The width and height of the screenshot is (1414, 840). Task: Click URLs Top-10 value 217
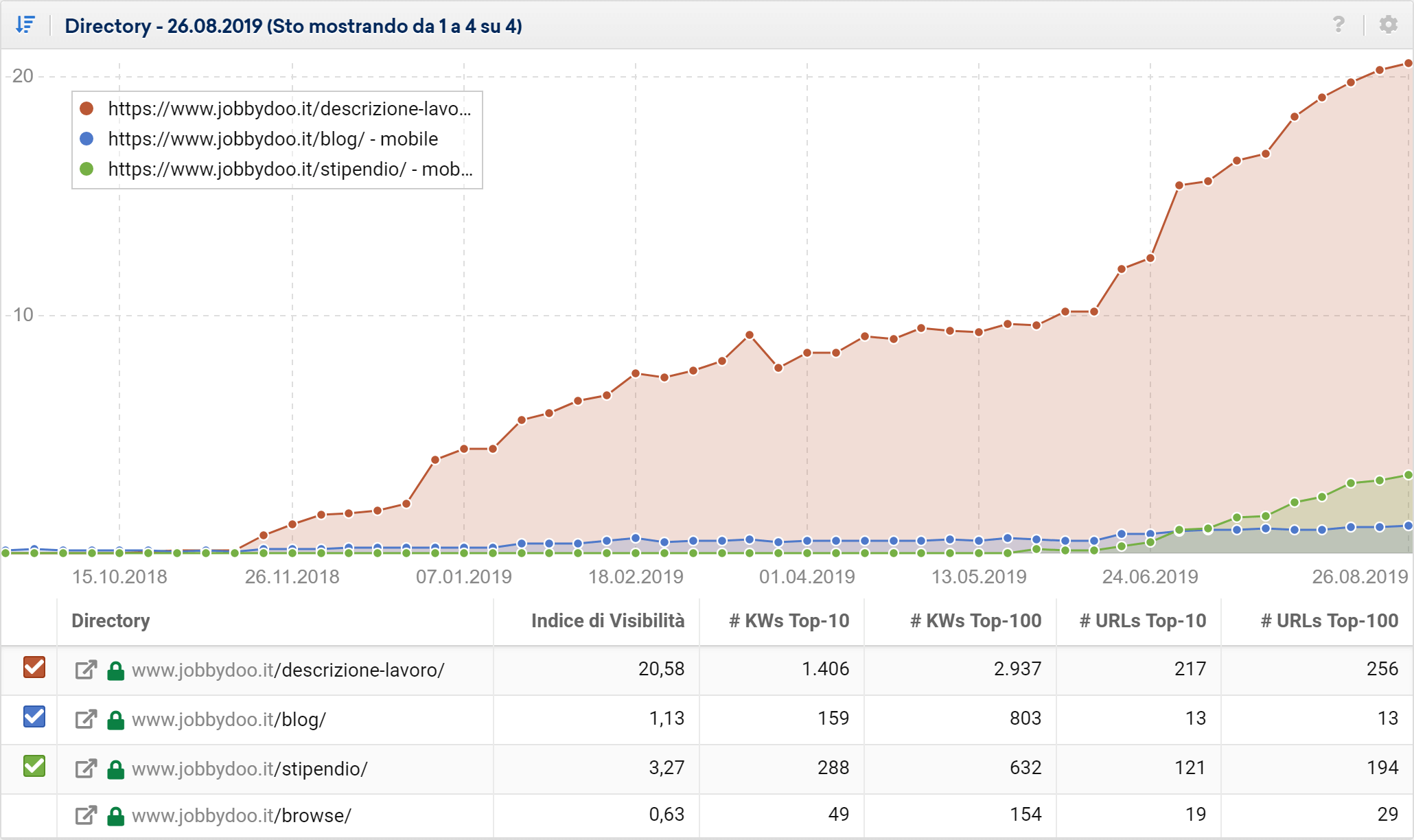tap(1190, 668)
